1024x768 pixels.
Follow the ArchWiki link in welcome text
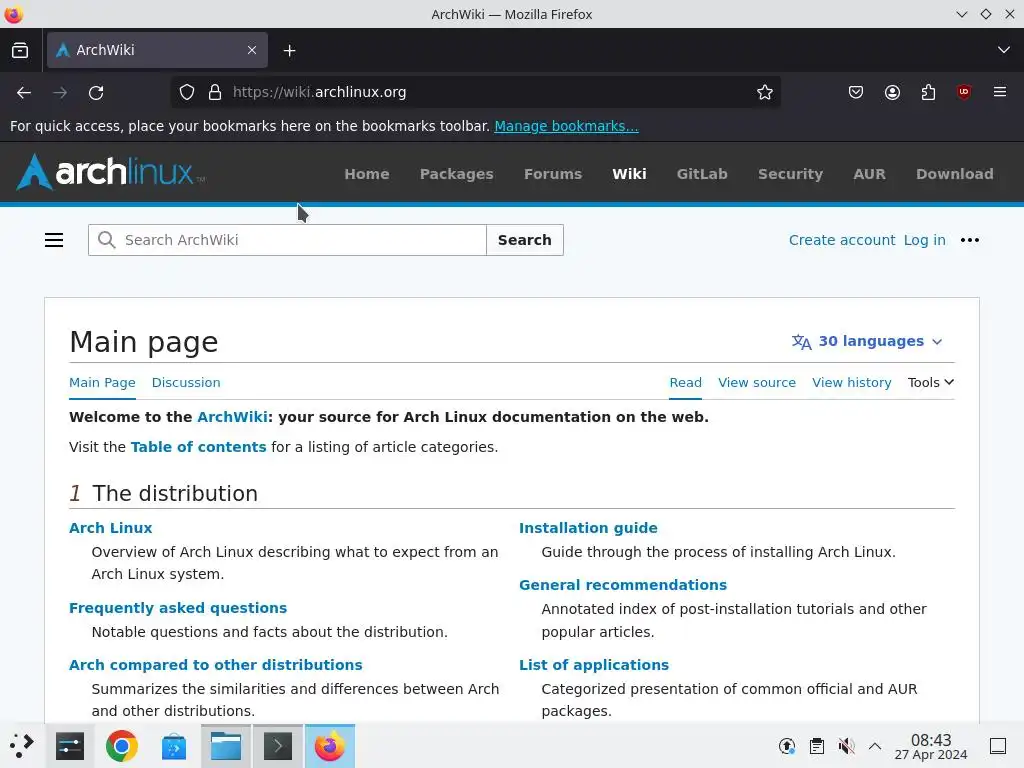coord(232,417)
